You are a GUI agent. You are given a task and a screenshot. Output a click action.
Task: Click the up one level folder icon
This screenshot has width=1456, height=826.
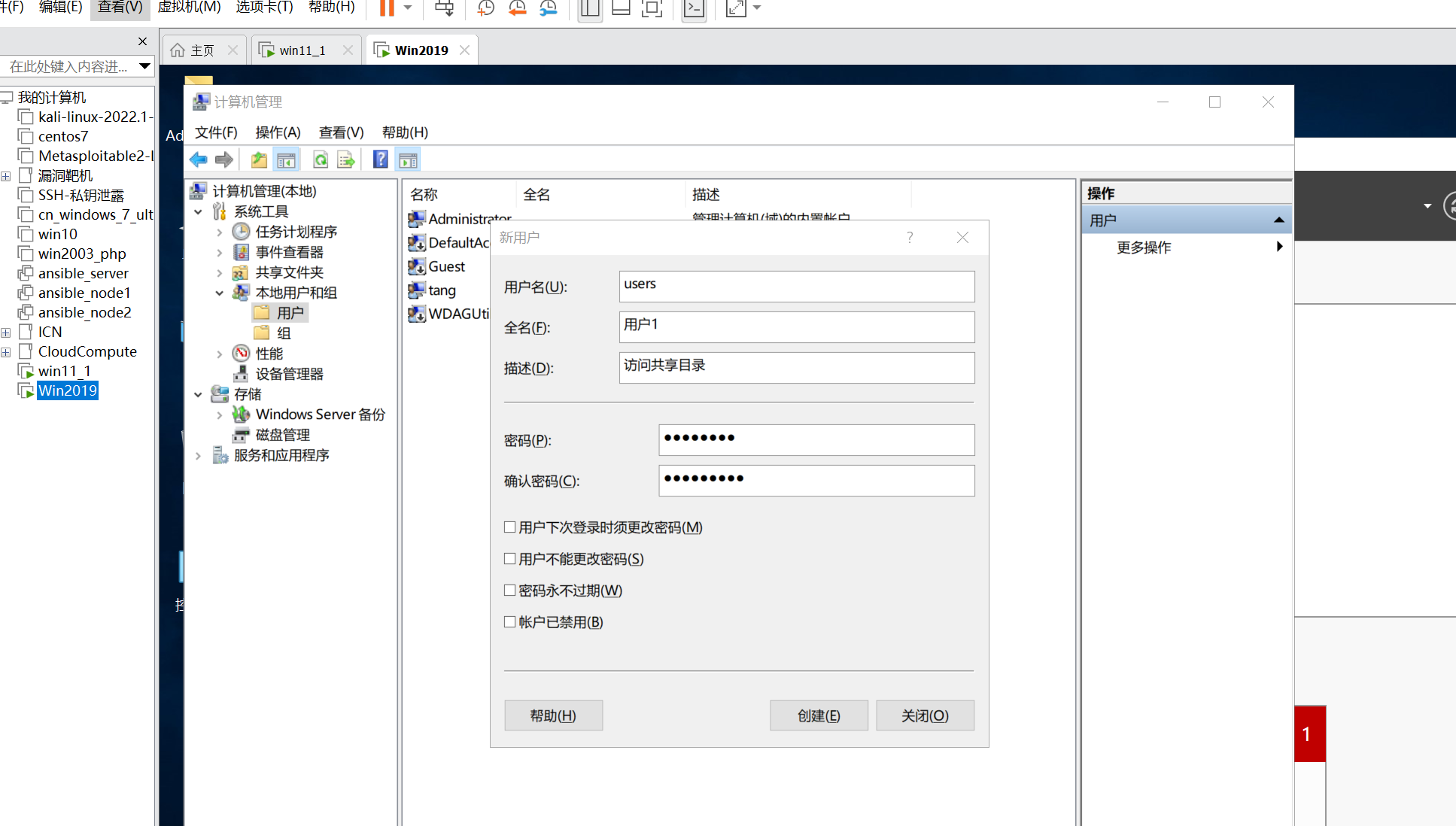259,159
